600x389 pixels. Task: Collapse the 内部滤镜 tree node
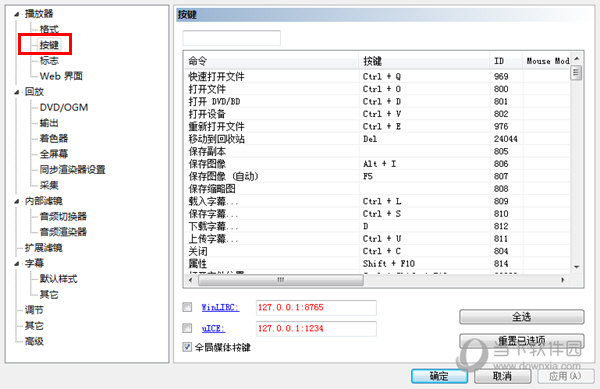tap(16, 201)
